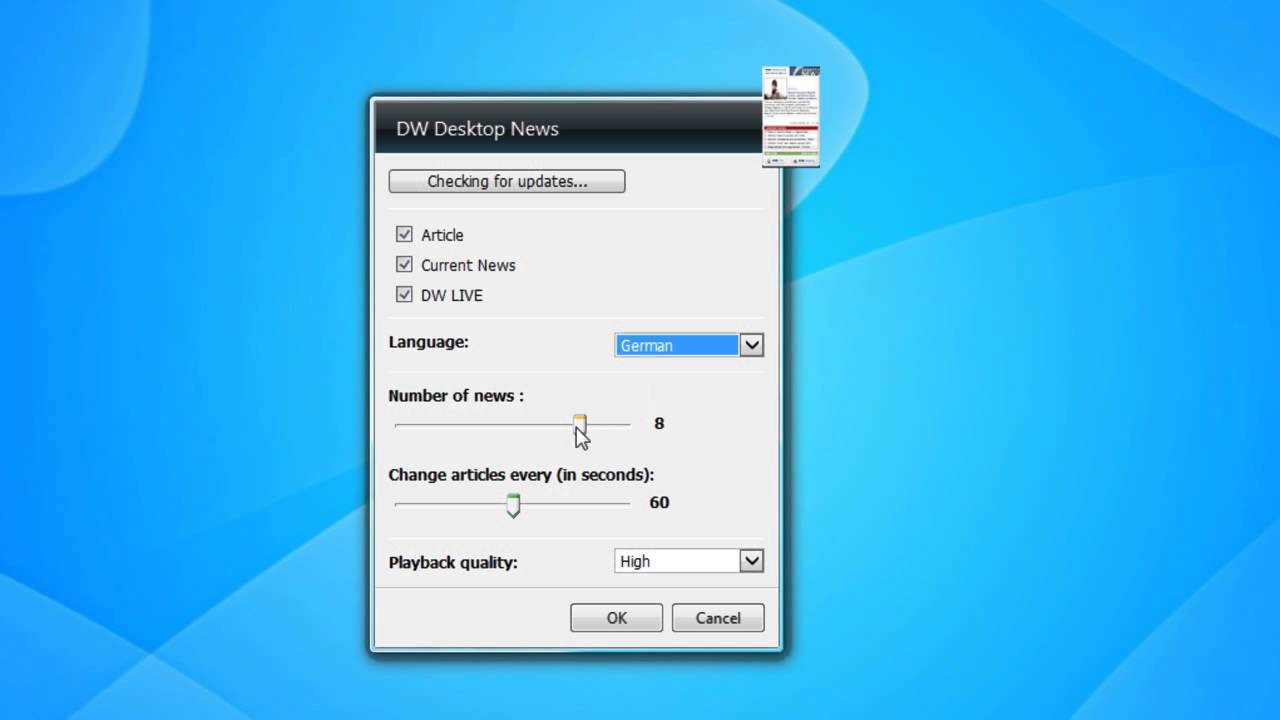Click the Change articles every label

point(521,474)
